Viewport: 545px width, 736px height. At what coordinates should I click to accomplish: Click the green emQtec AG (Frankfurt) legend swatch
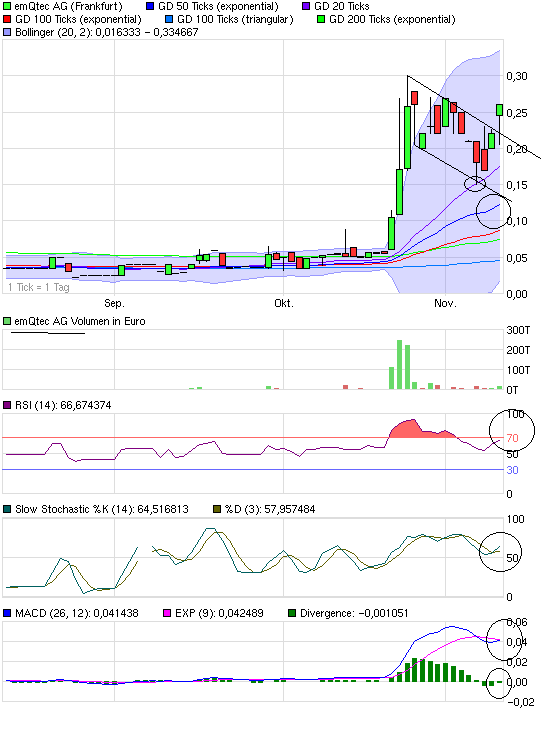point(7,7)
